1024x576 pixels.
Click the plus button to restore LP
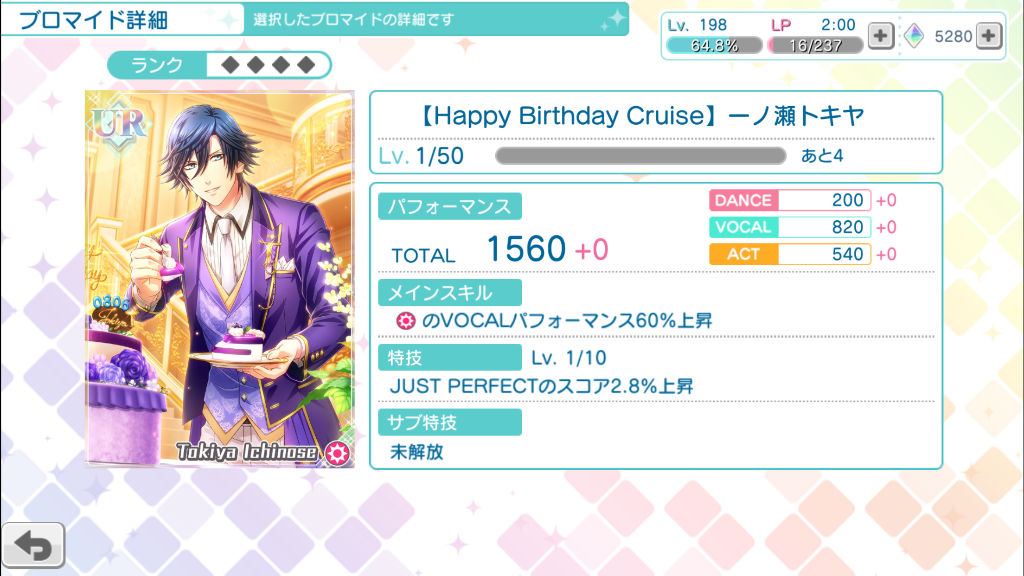(880, 35)
